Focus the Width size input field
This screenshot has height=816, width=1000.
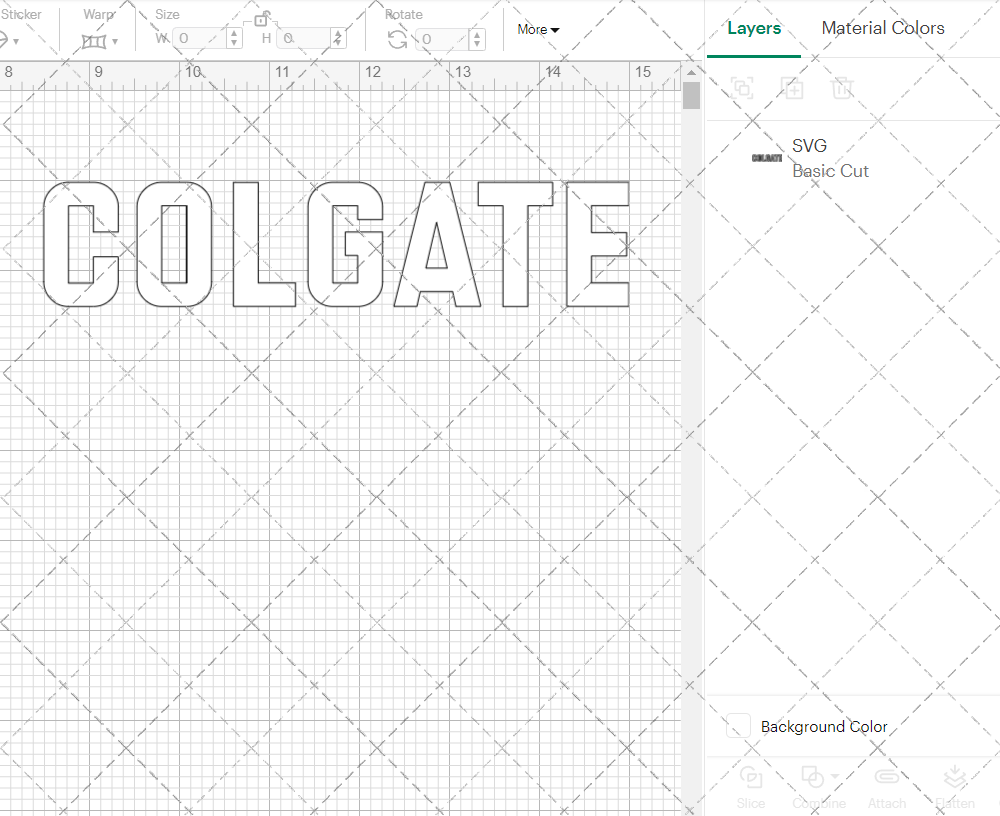(200, 38)
